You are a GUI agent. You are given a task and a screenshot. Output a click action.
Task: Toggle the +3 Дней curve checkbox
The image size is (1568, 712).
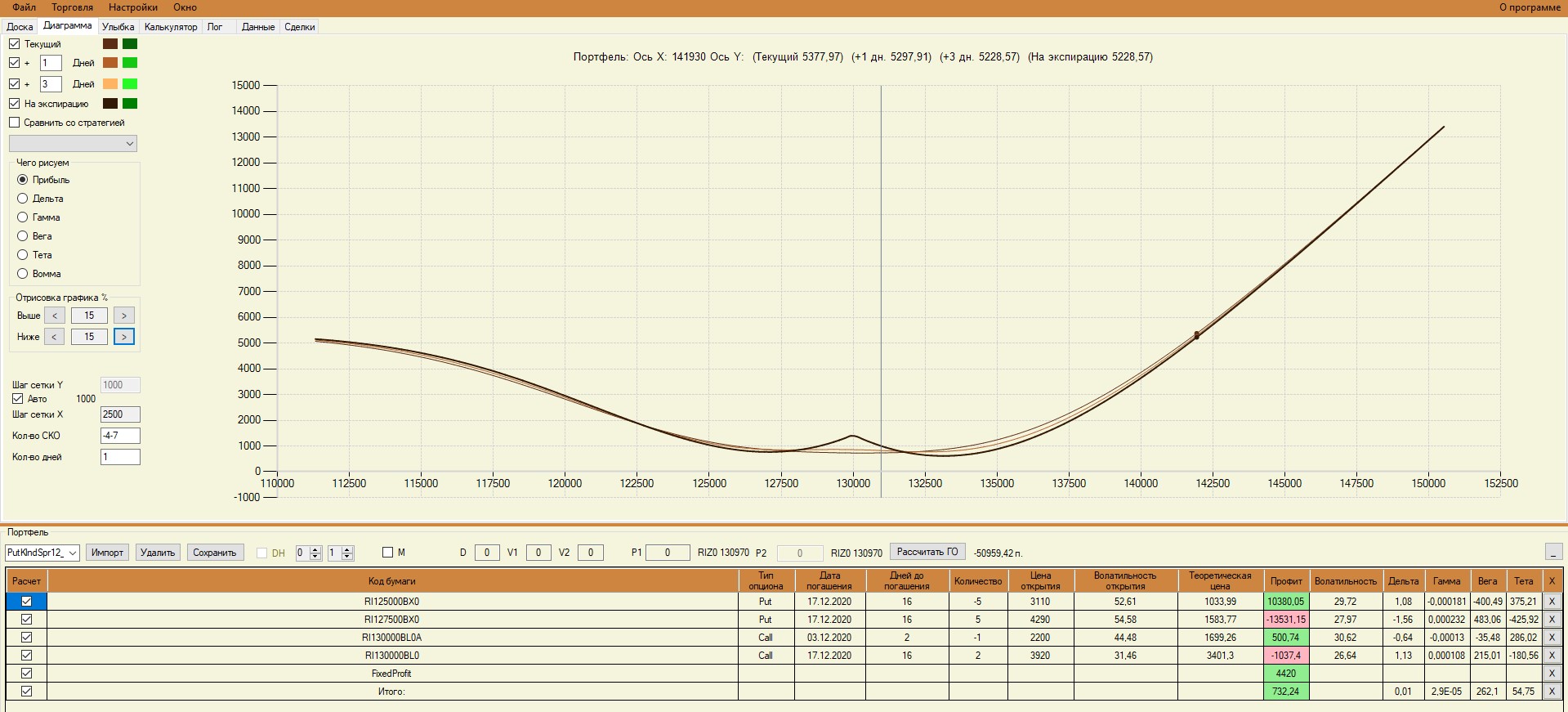tap(15, 84)
